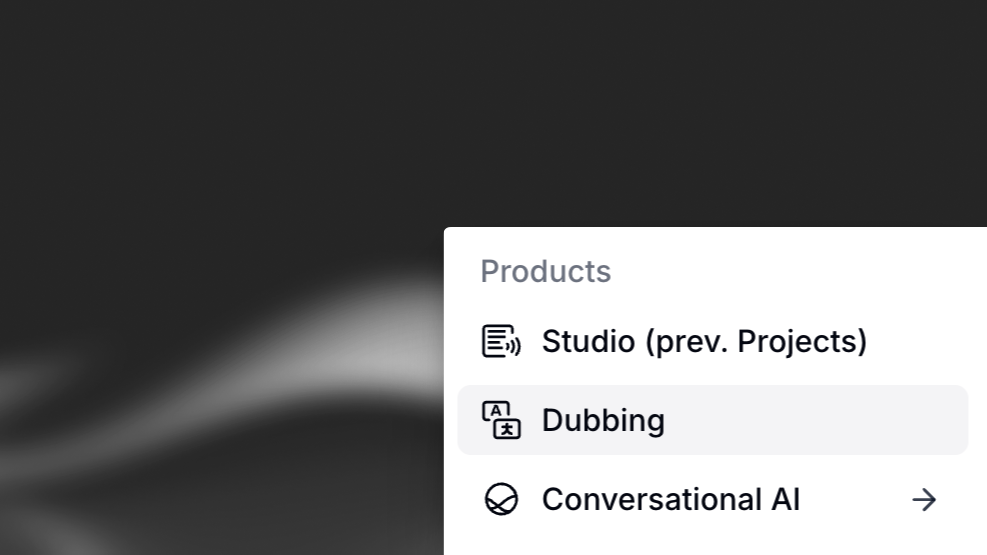This screenshot has width=987, height=555.
Task: Open Studio (prev. Projects)
Action: (704, 341)
